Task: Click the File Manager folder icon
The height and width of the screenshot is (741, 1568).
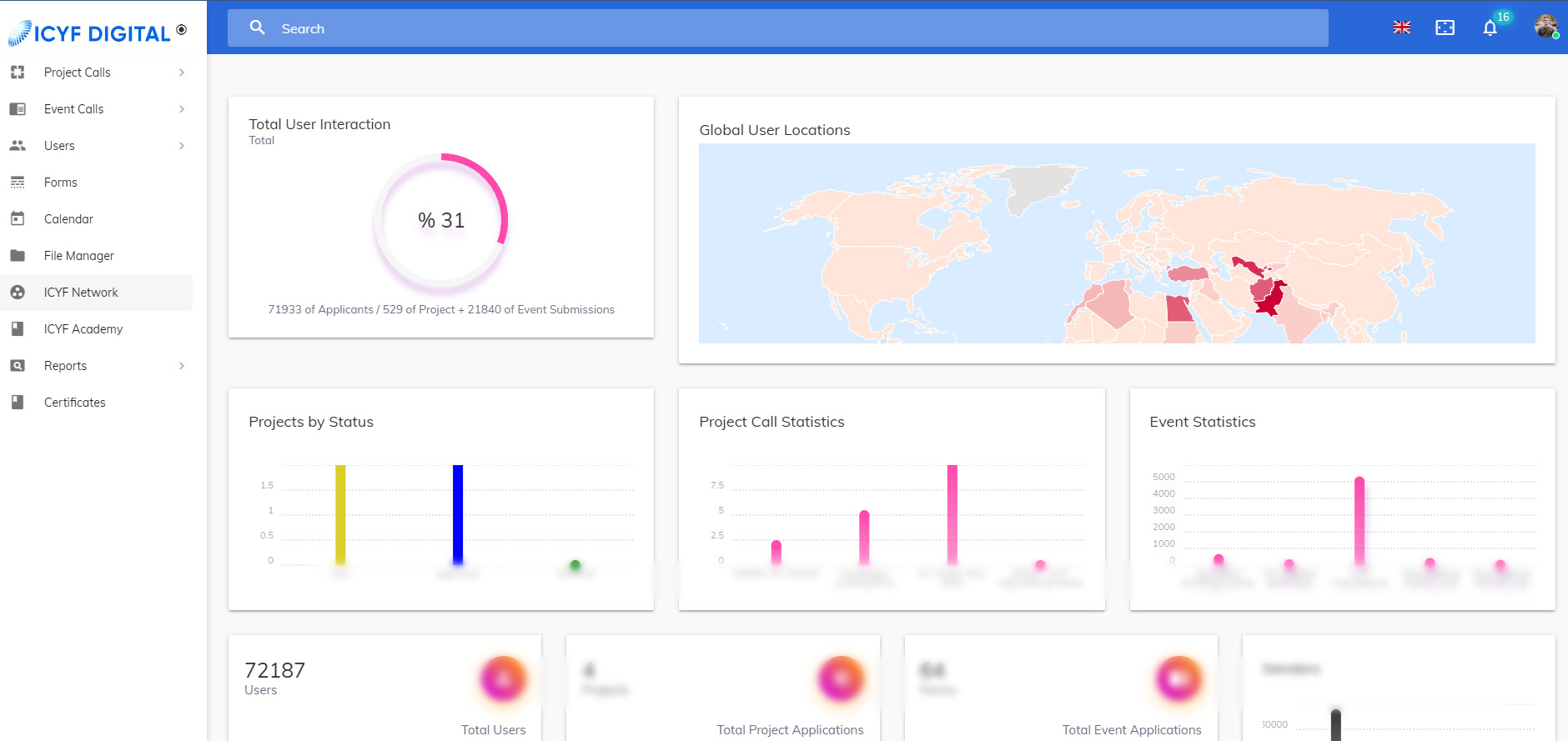Action: click(18, 256)
